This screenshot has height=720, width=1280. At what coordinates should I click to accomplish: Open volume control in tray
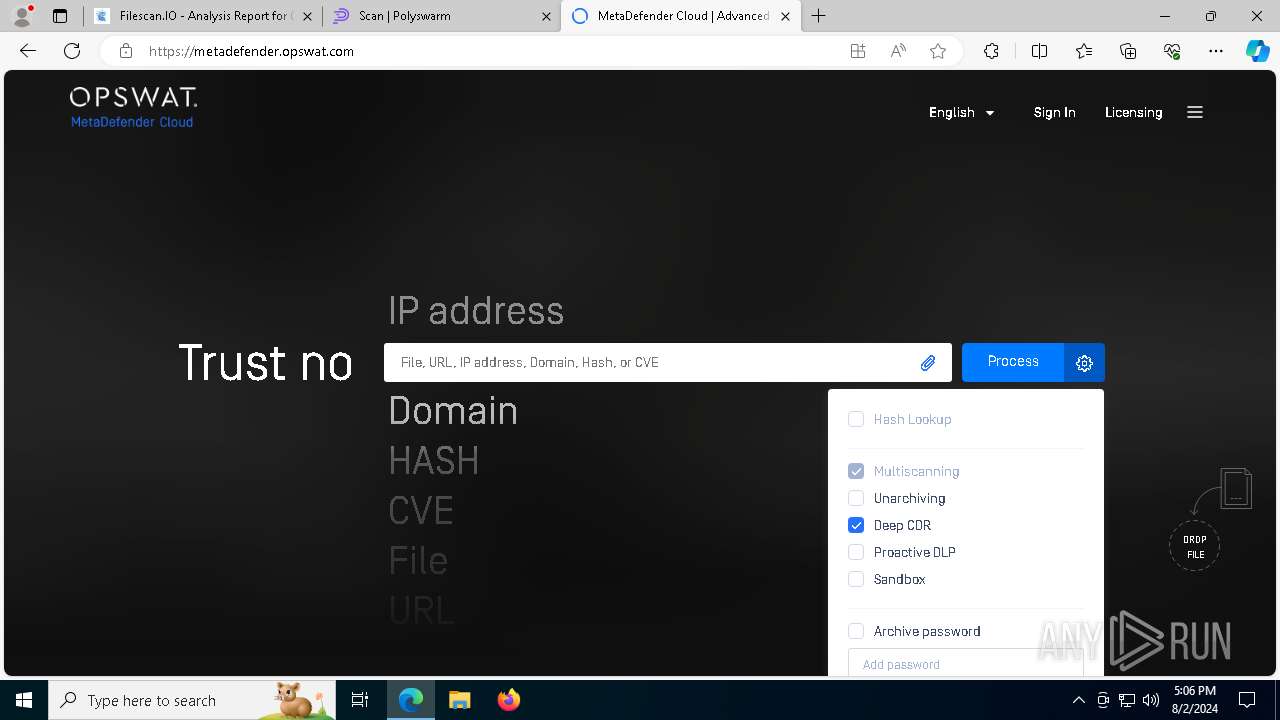click(1151, 700)
